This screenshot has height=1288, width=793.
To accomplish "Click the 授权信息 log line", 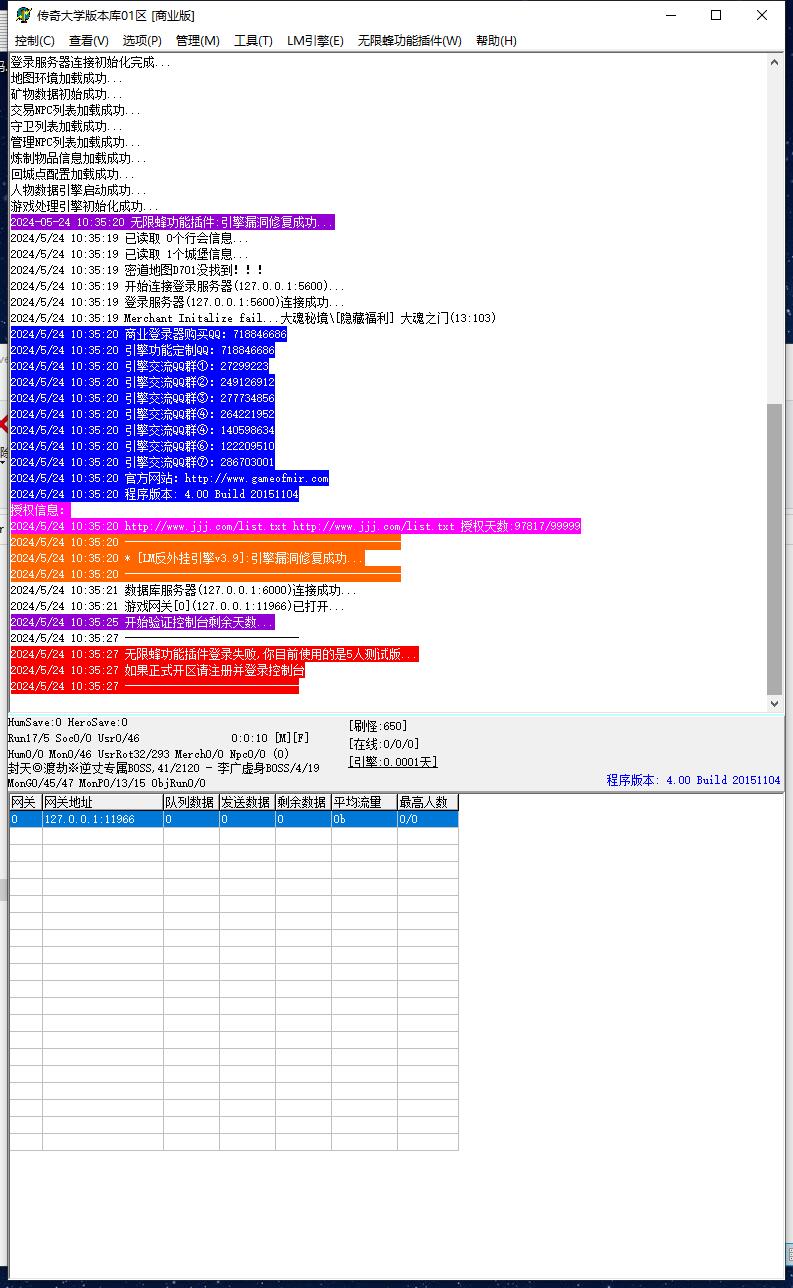I will tap(40, 510).
